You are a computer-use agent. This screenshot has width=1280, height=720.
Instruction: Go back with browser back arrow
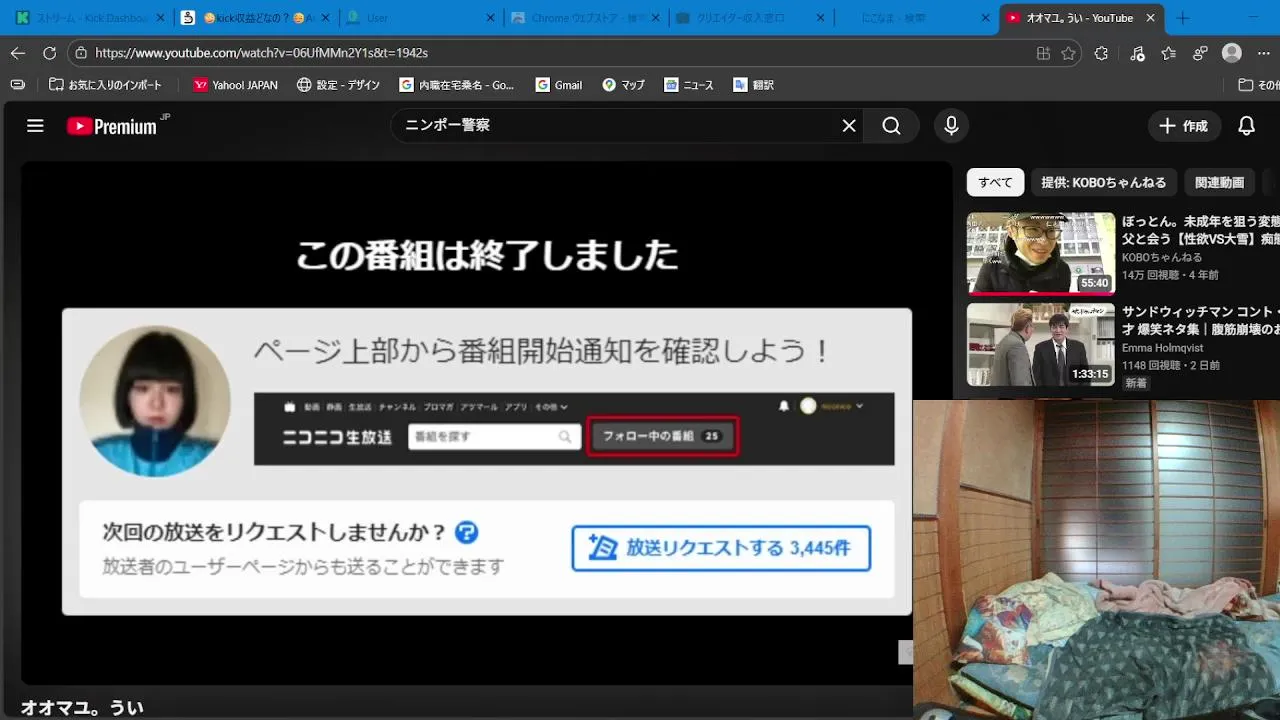click(x=18, y=53)
